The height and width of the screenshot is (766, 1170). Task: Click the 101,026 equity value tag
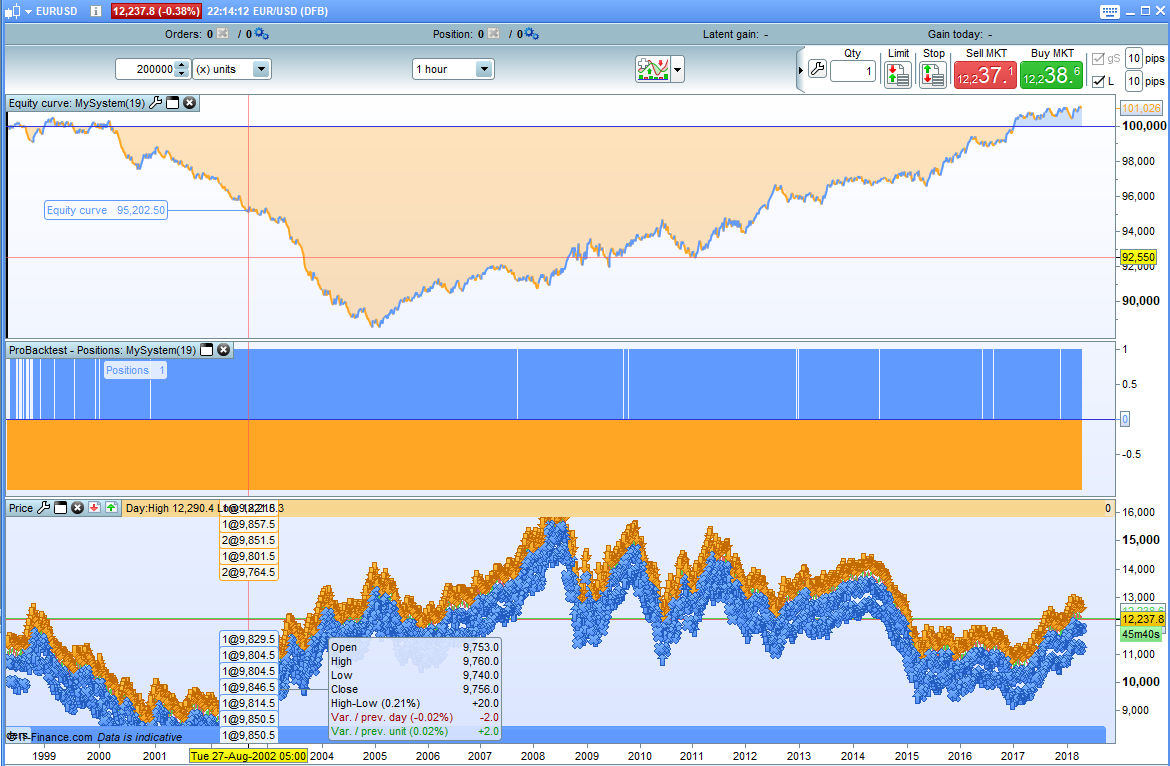(1141, 108)
